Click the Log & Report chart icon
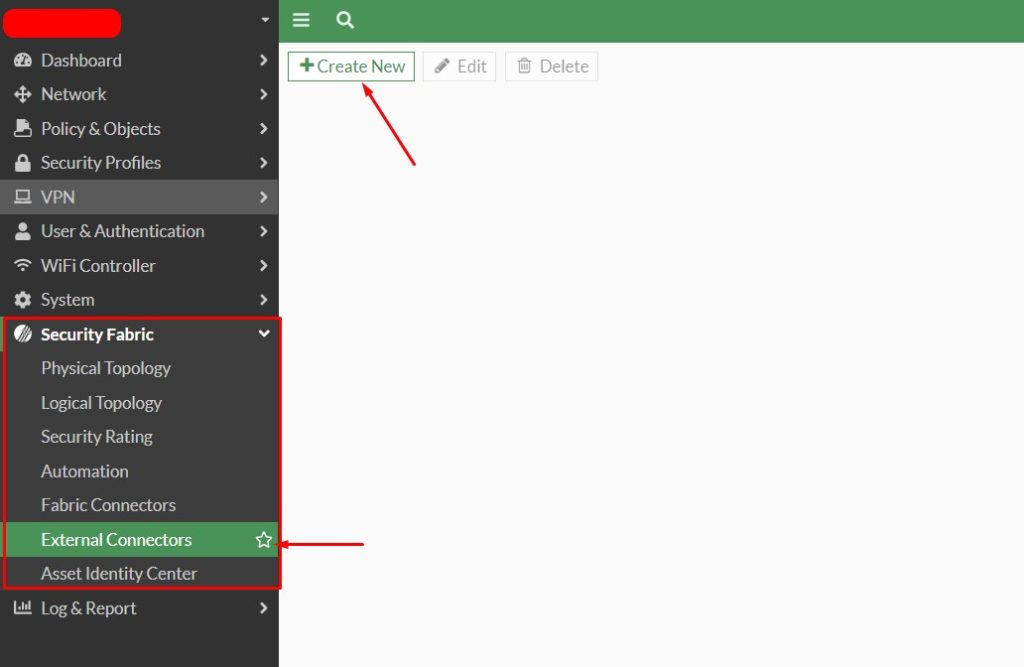This screenshot has width=1024, height=667. 22,608
